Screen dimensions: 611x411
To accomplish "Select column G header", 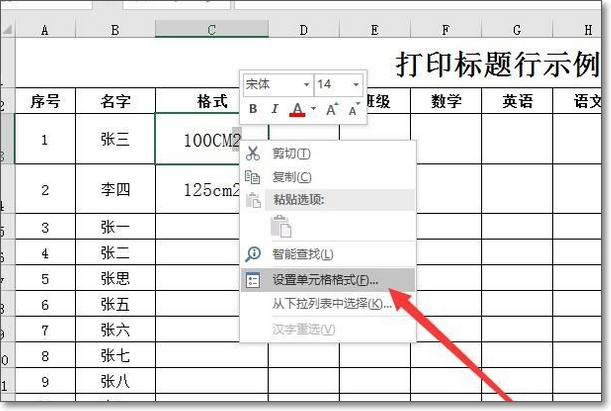I will pyautogui.click(x=517, y=30).
